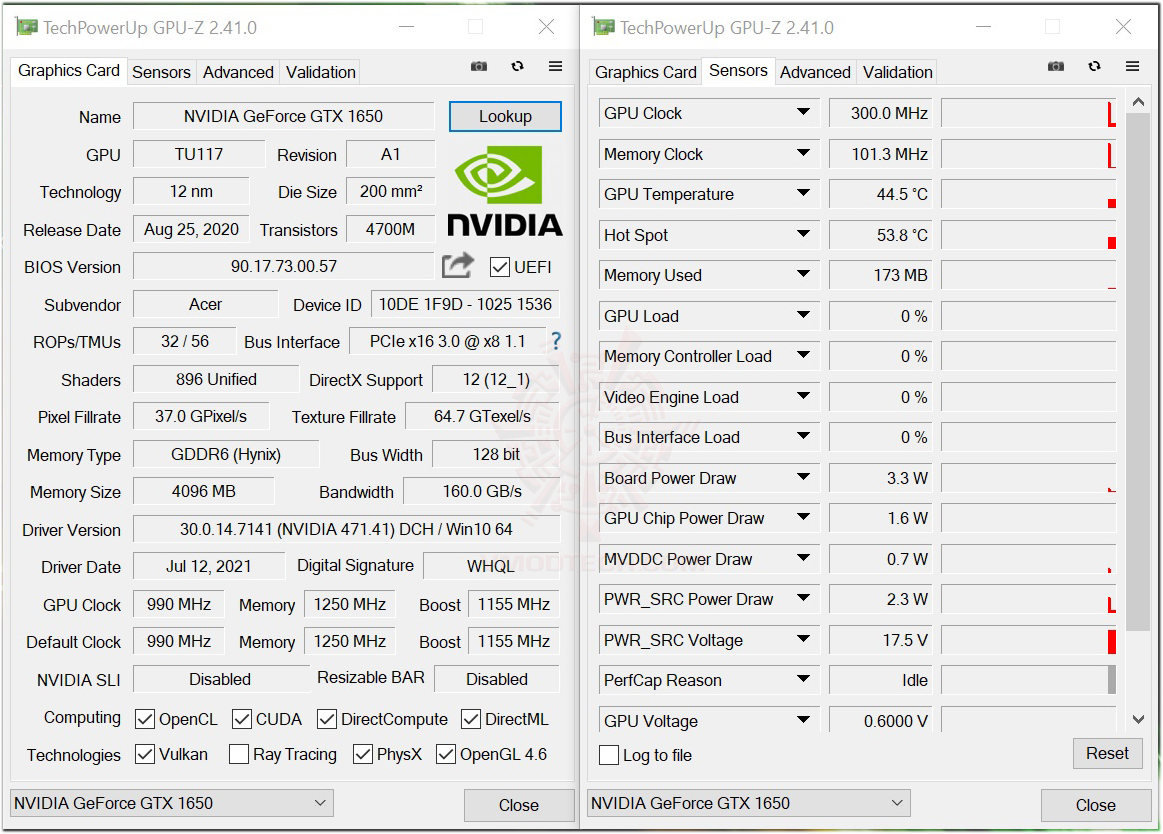Switch to Advanced tab in right window
Screen dimensions: 1163x834
point(815,72)
